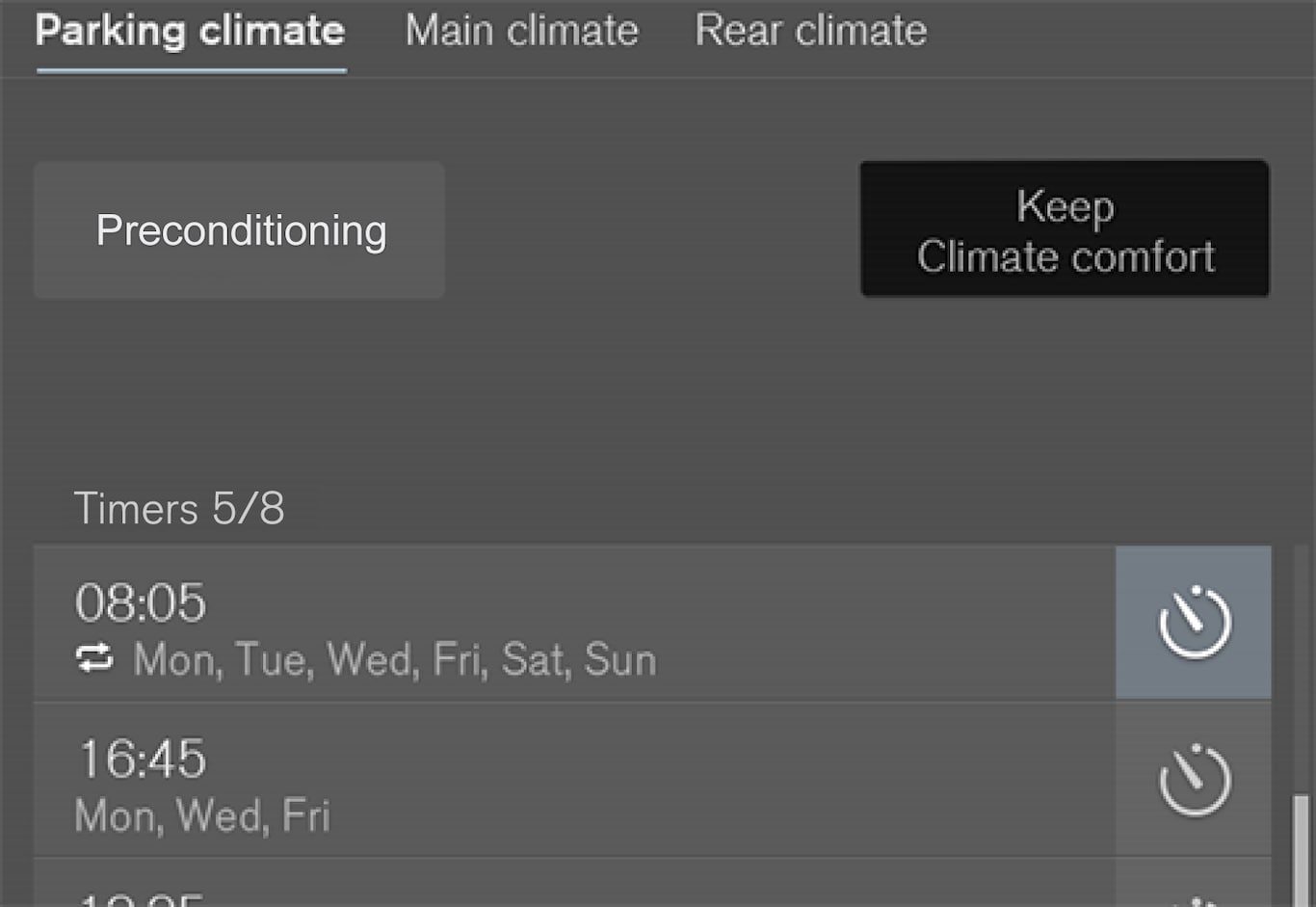
Task: Switch to the Main climate tab
Action: click(x=521, y=31)
